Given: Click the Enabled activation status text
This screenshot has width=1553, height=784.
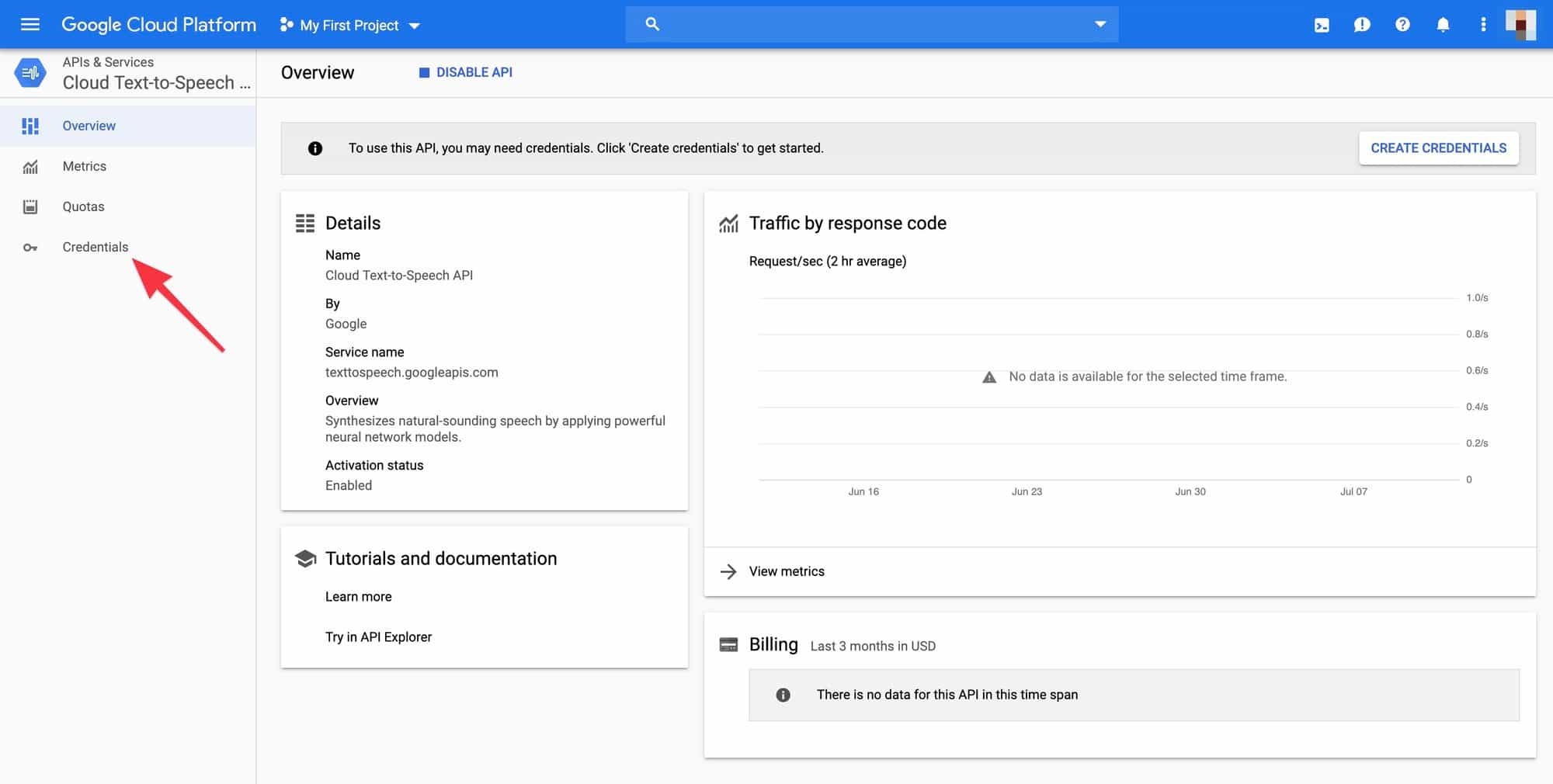Looking at the screenshot, I should 349,486.
